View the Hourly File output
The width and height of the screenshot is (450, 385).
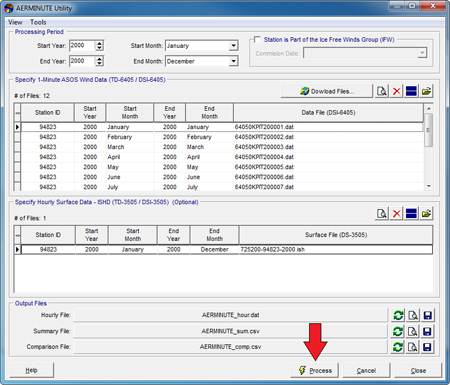point(413,315)
